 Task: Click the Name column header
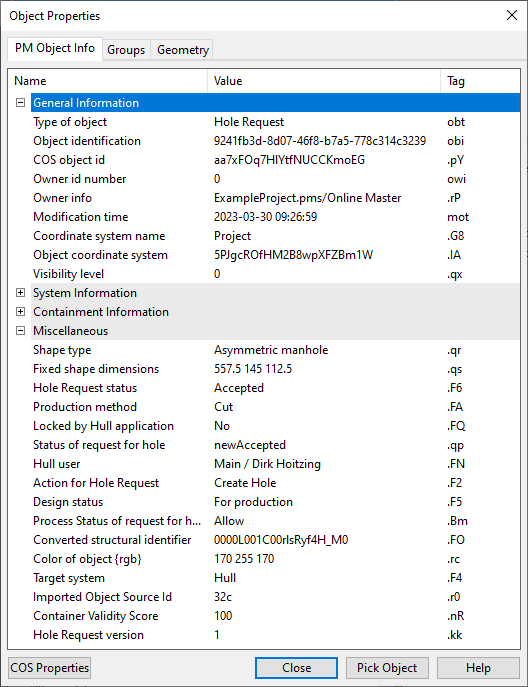click(x=108, y=81)
